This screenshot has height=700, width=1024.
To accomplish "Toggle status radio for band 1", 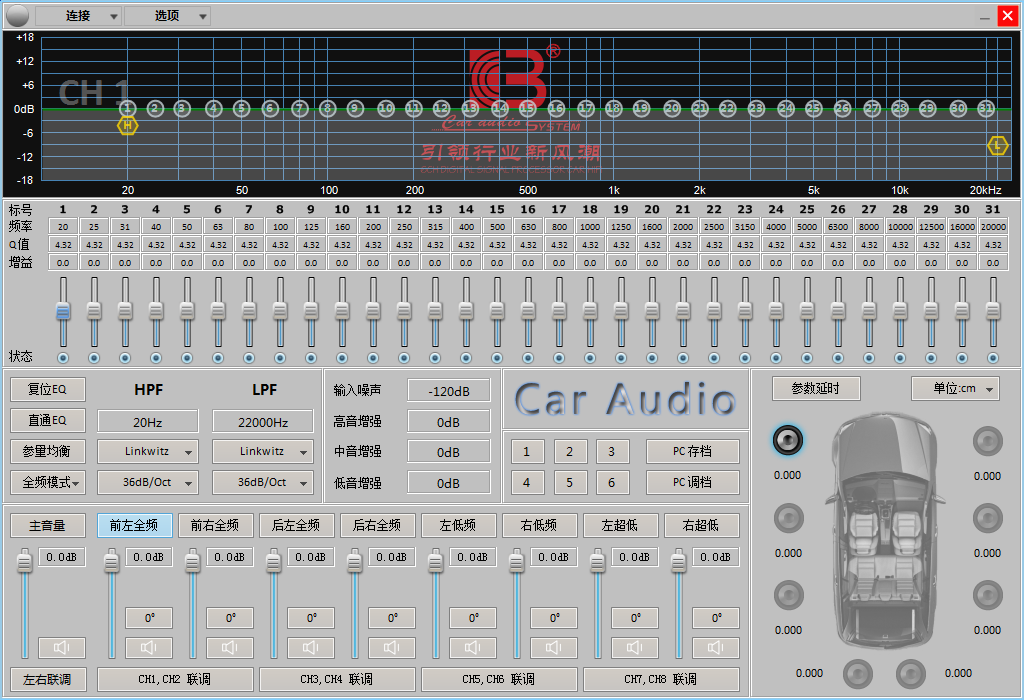I will pos(63,358).
